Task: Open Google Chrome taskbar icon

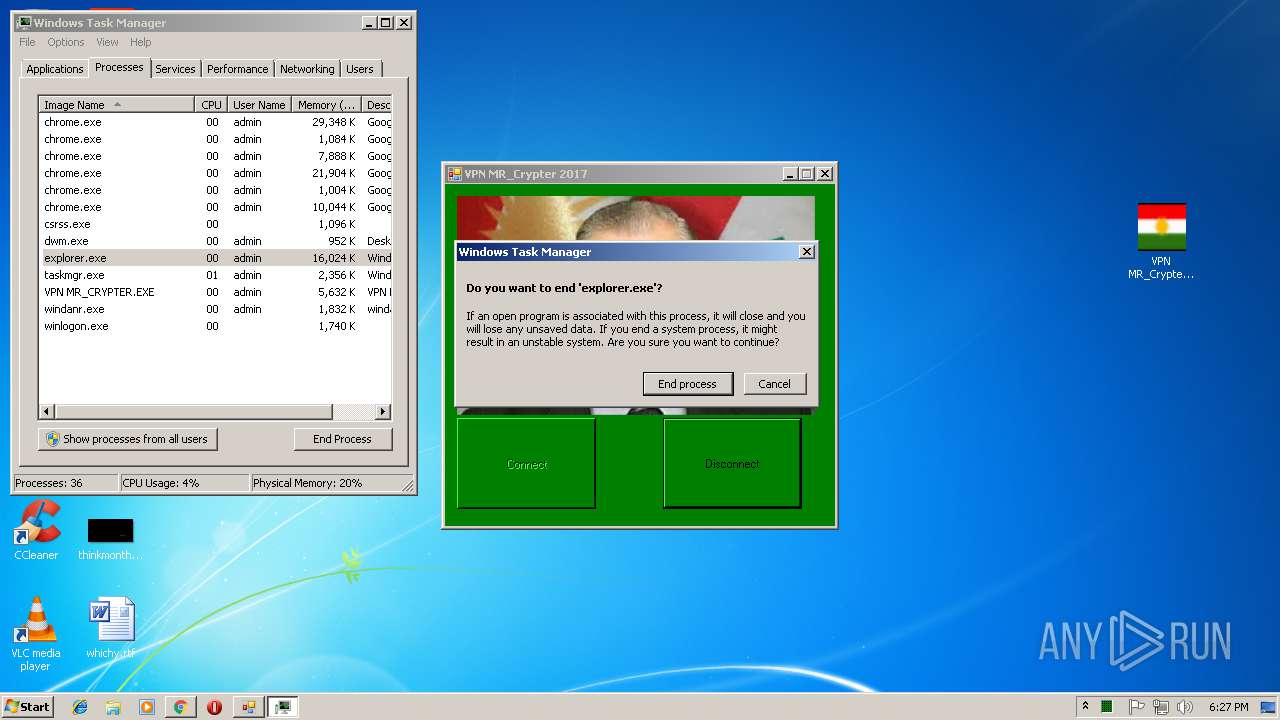Action: [180, 707]
